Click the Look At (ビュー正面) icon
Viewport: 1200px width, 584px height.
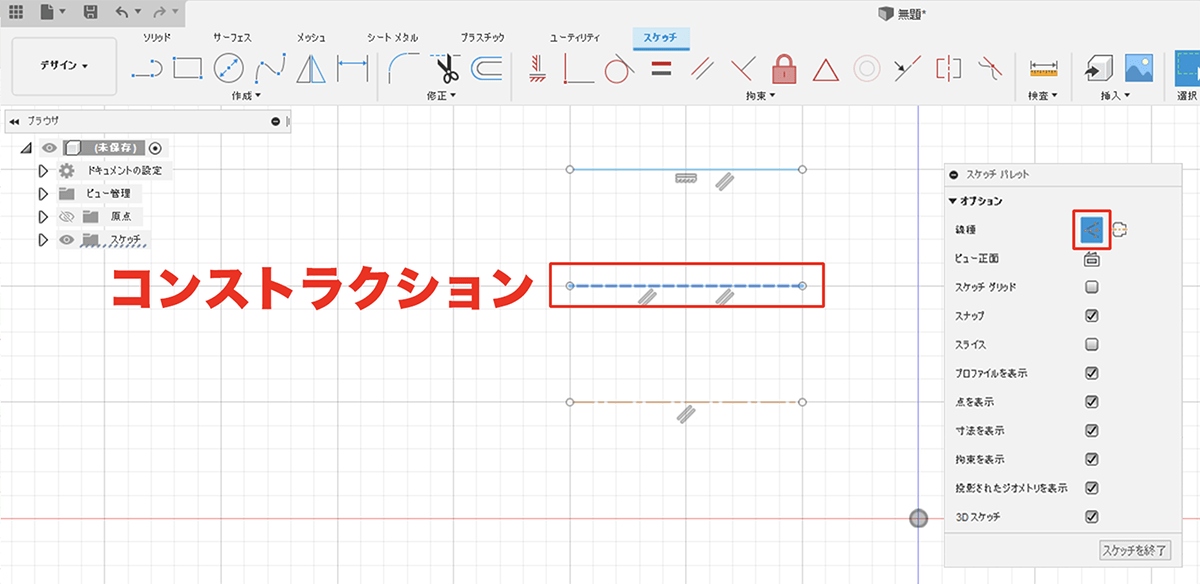(1092, 259)
